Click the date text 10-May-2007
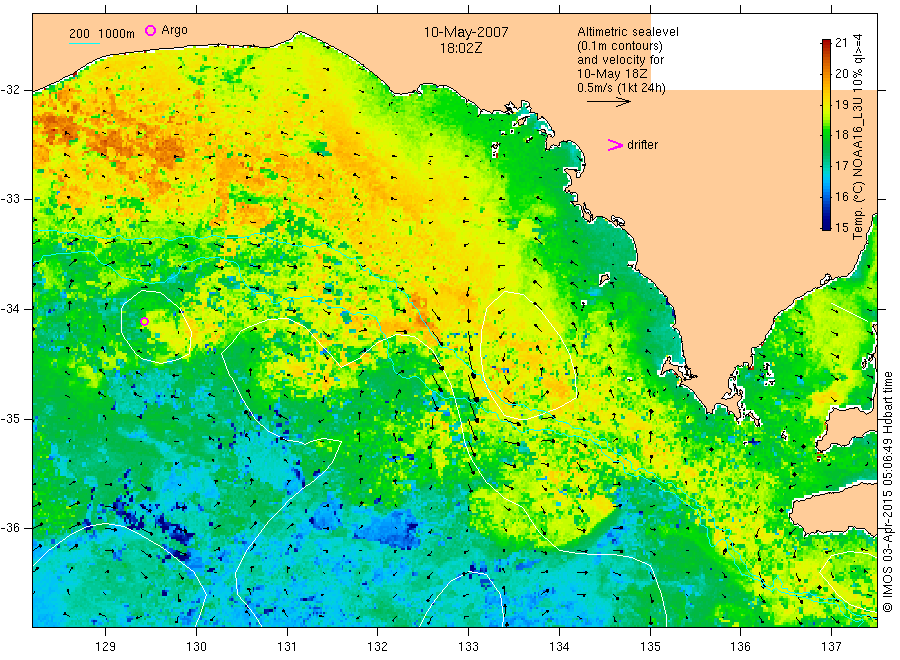This screenshot has height=660, width=900. 466,32
